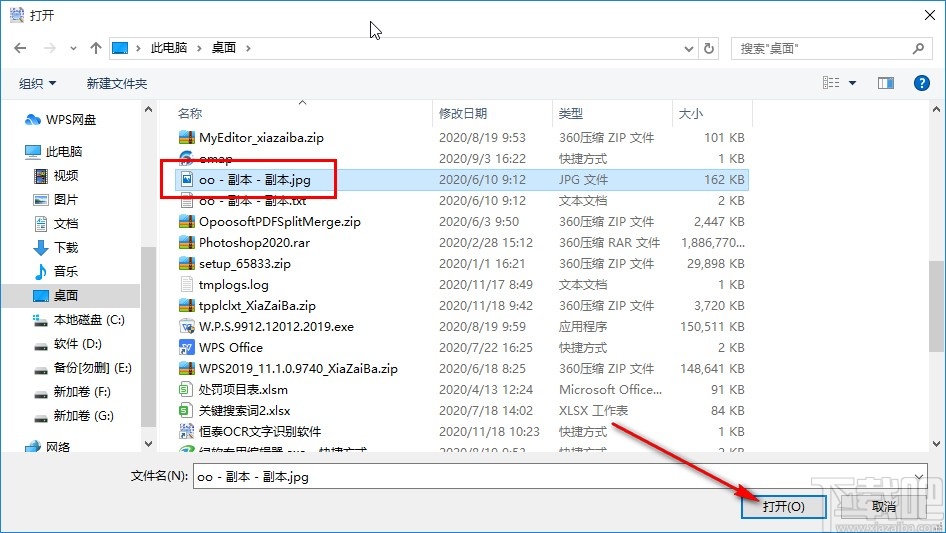Image resolution: width=946 pixels, height=533 pixels.
Task: Click 此电脑 in the address breadcrumb
Action: (x=169, y=48)
